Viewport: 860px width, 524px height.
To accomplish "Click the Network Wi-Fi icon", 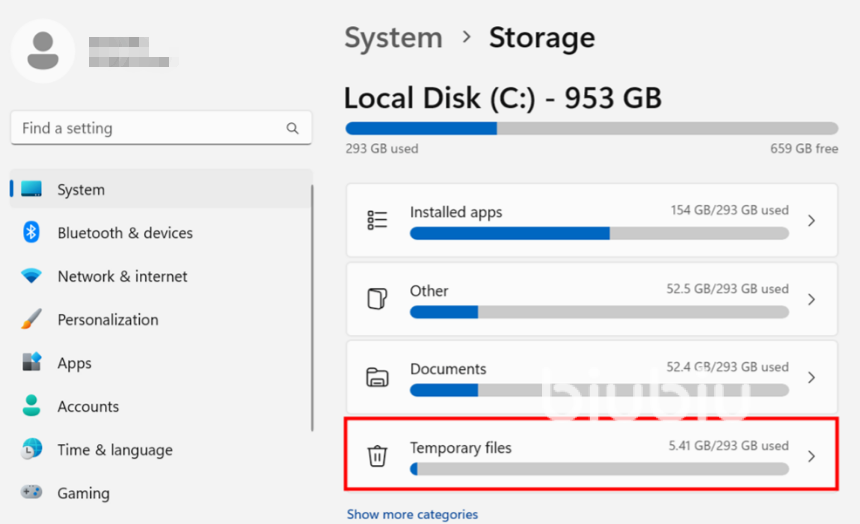I will (31, 276).
